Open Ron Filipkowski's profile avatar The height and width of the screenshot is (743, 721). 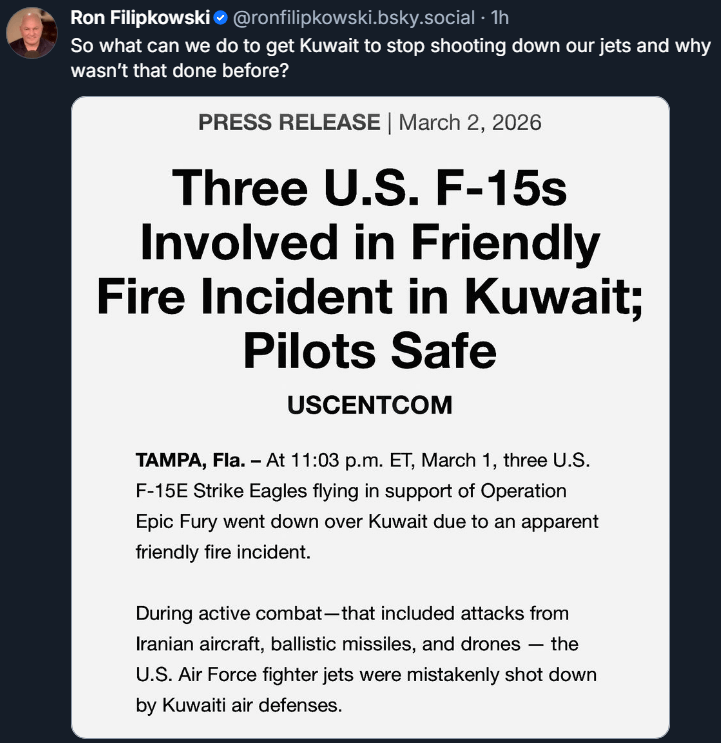click(31, 33)
